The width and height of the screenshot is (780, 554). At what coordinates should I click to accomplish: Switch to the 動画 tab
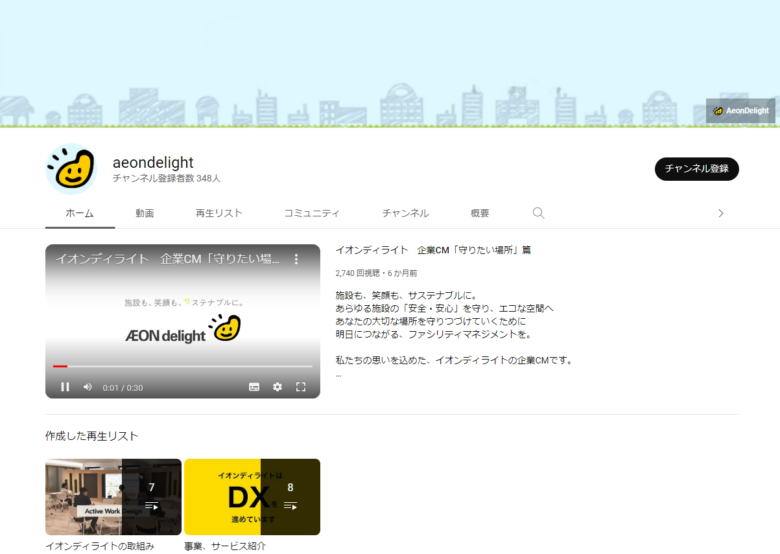pos(145,213)
